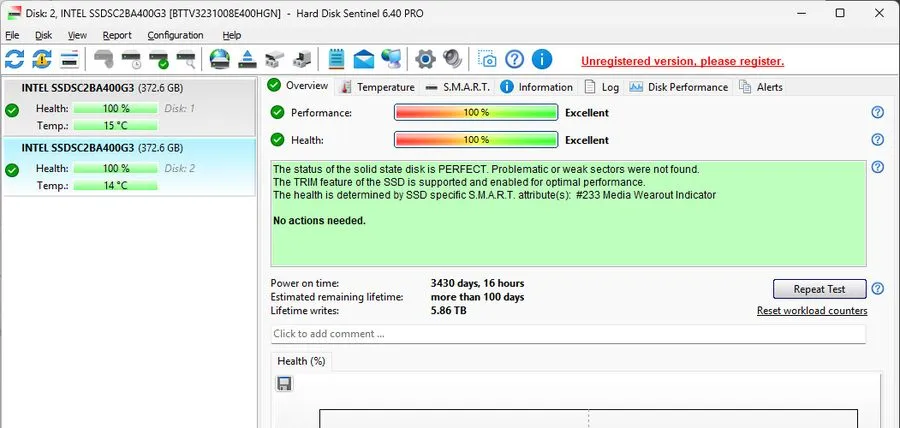Click the blue eject arrow disk icon
This screenshot has width=900, height=428.
[x=247, y=59]
